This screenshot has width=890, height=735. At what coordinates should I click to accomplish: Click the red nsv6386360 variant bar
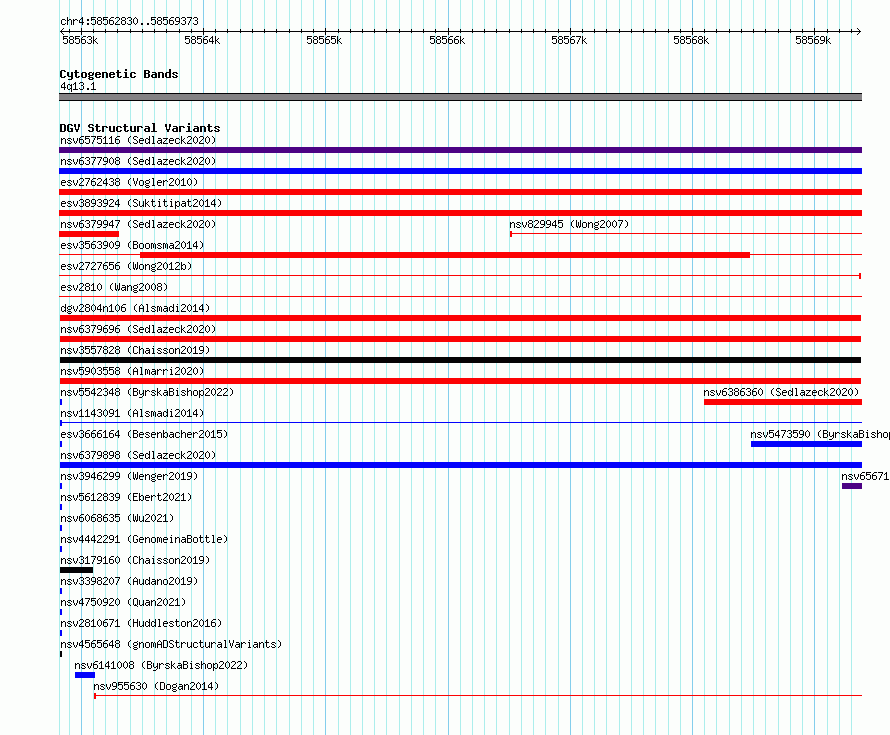[x=783, y=402]
